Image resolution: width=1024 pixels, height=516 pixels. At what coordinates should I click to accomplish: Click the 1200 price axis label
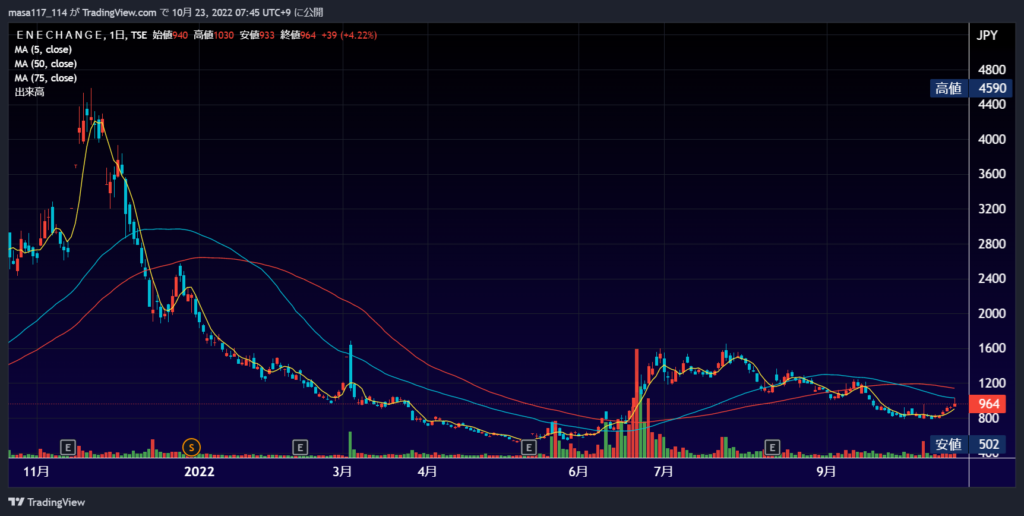pos(992,383)
